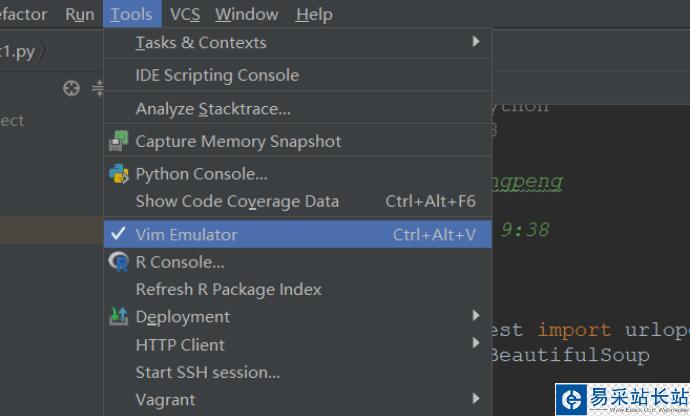Select Show Code Coverage Data
690x416 pixels.
tap(237, 201)
